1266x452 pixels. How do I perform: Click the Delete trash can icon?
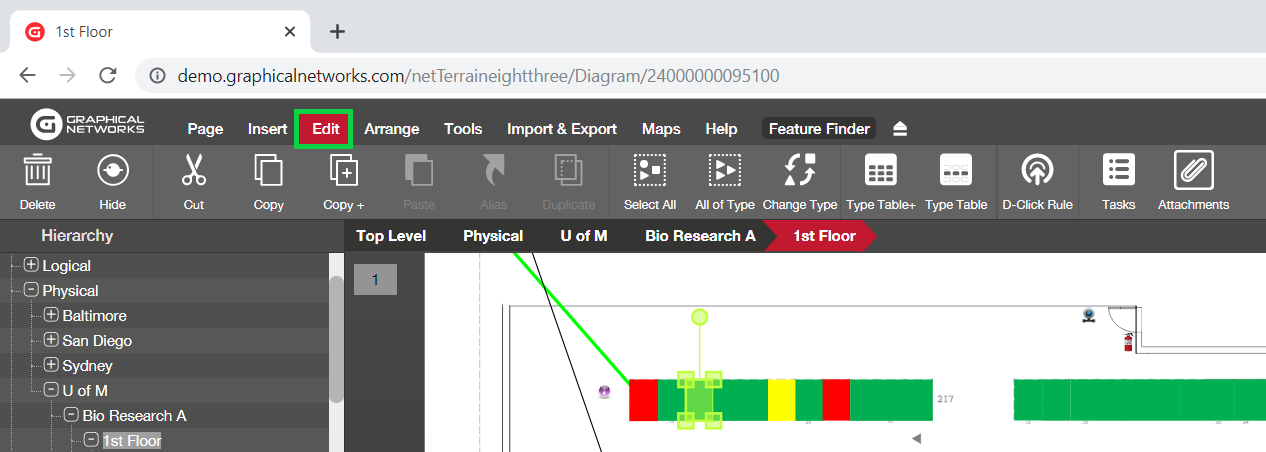click(37, 170)
